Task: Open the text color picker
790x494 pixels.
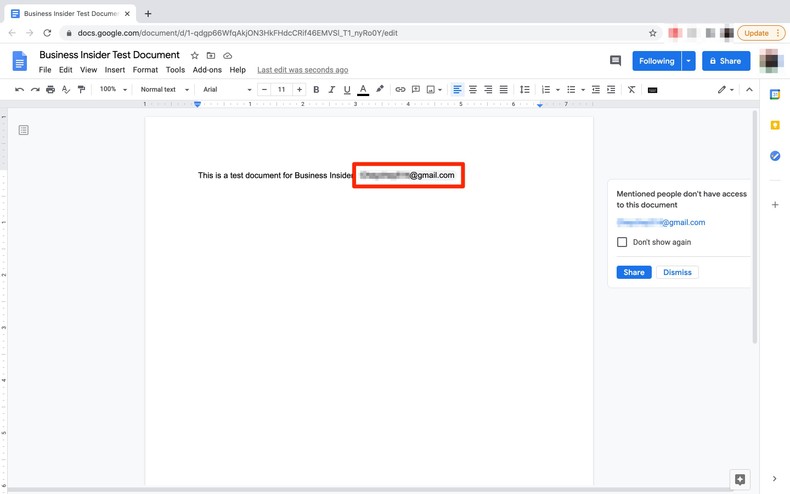Action: [363, 90]
